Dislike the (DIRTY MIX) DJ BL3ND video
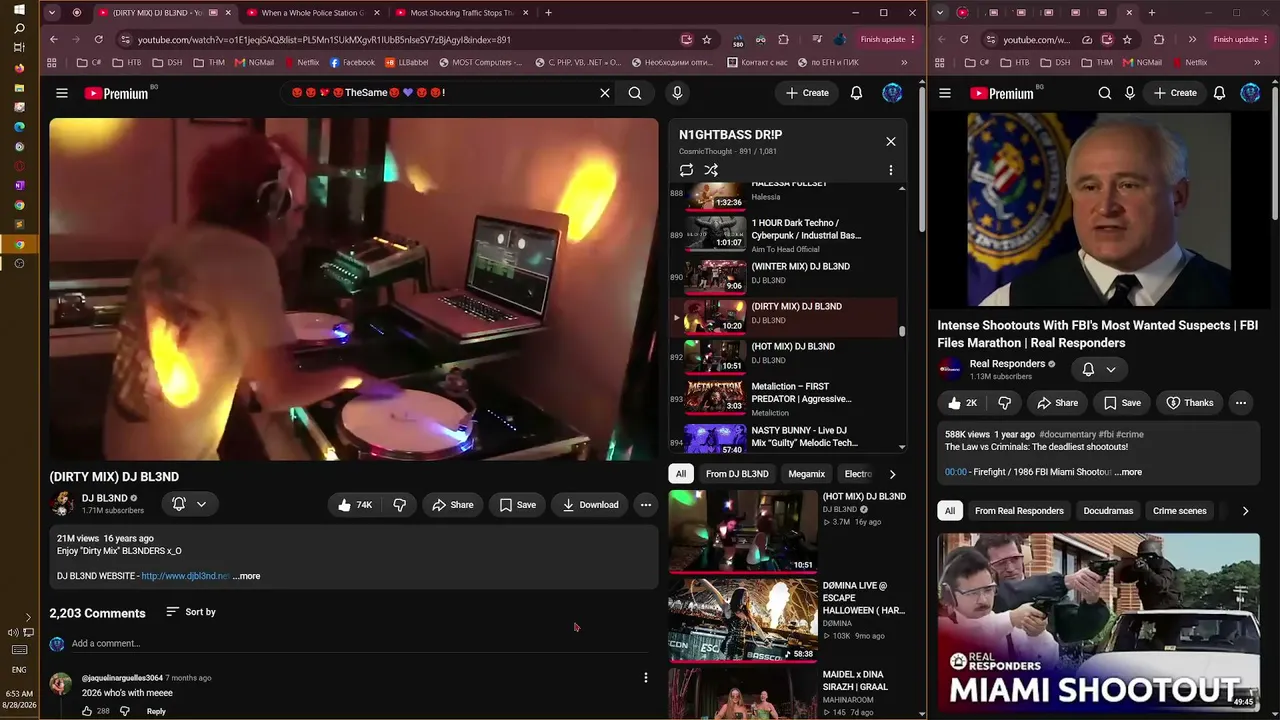1280x720 pixels. (x=399, y=505)
